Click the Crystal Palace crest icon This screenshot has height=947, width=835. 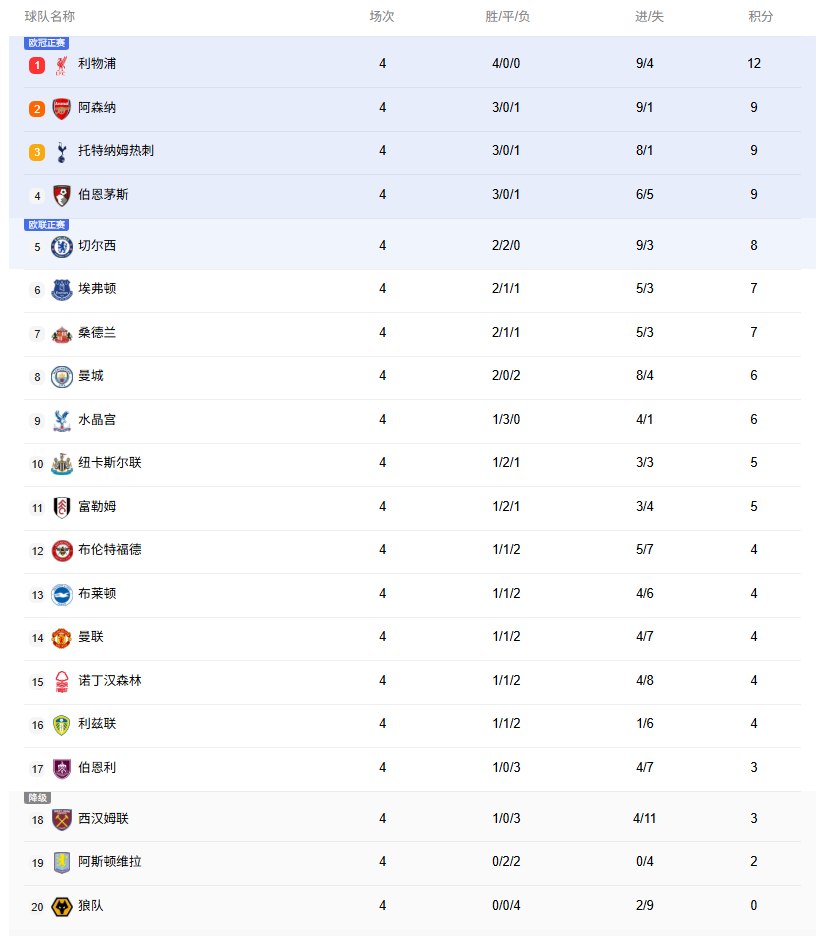(x=62, y=420)
